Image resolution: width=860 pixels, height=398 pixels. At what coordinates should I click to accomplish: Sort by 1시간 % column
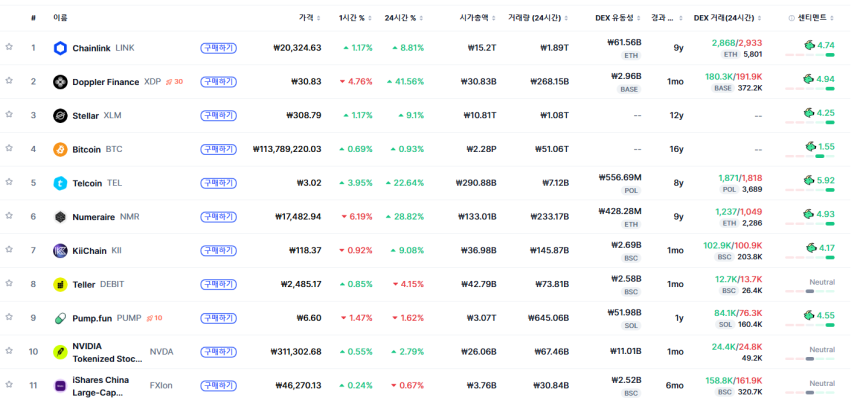click(x=355, y=18)
